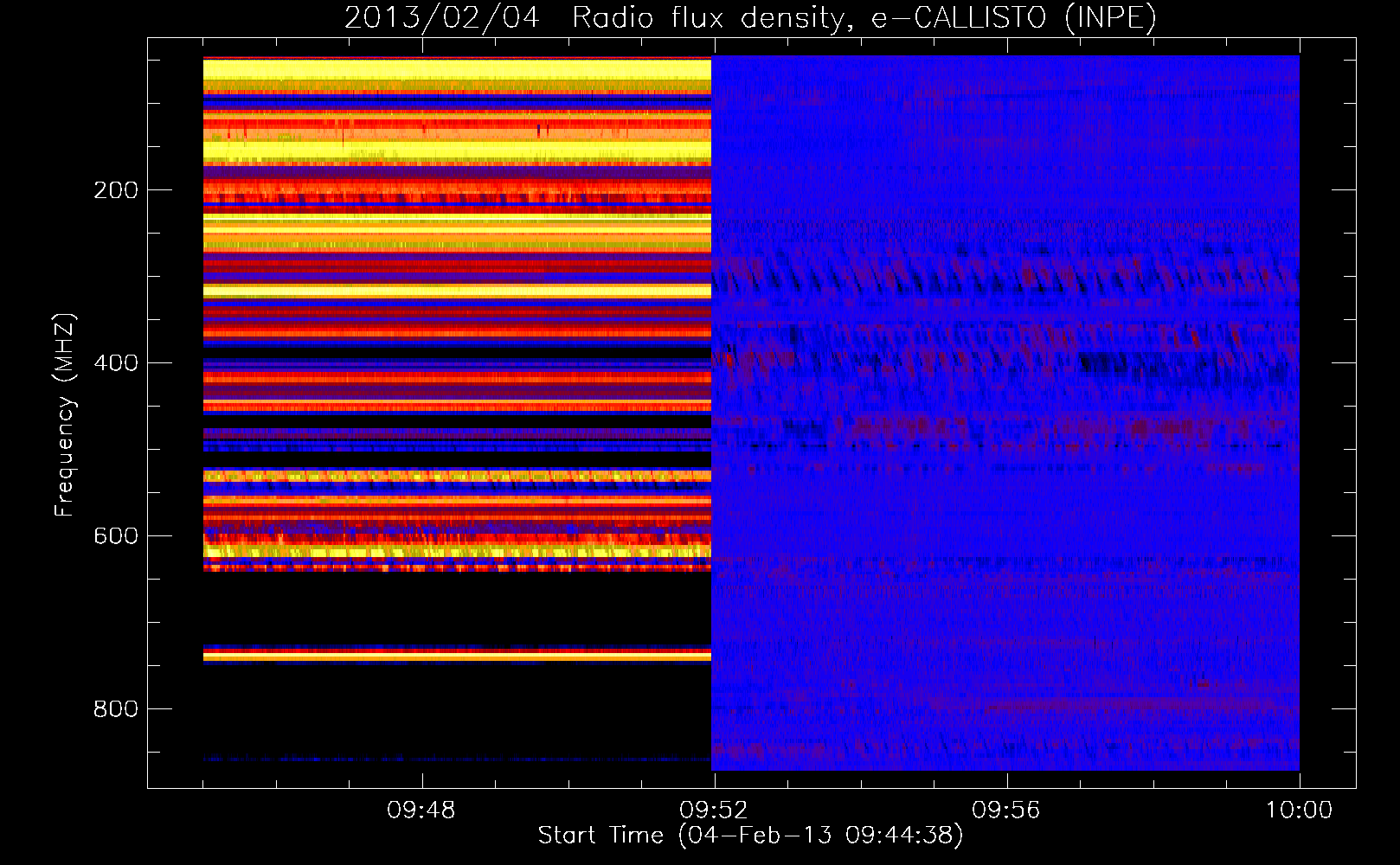Click the 200 frequency tick label
Screen dimensions: 1400x865
click(x=116, y=190)
